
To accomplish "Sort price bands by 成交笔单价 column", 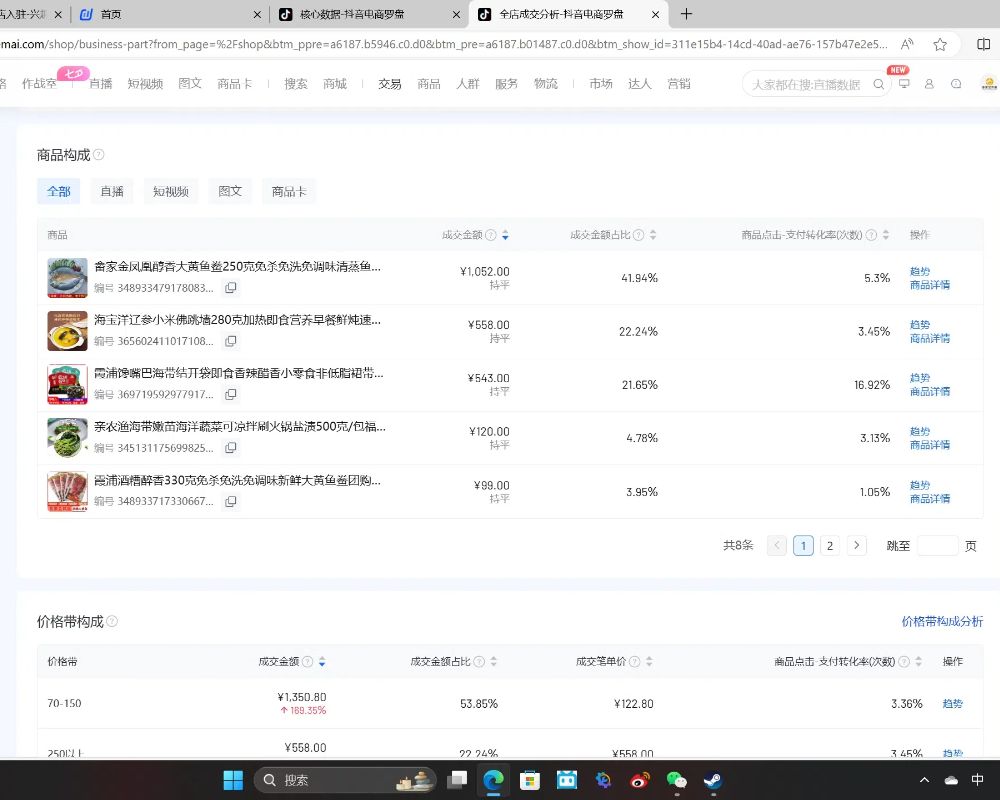I will 649,662.
